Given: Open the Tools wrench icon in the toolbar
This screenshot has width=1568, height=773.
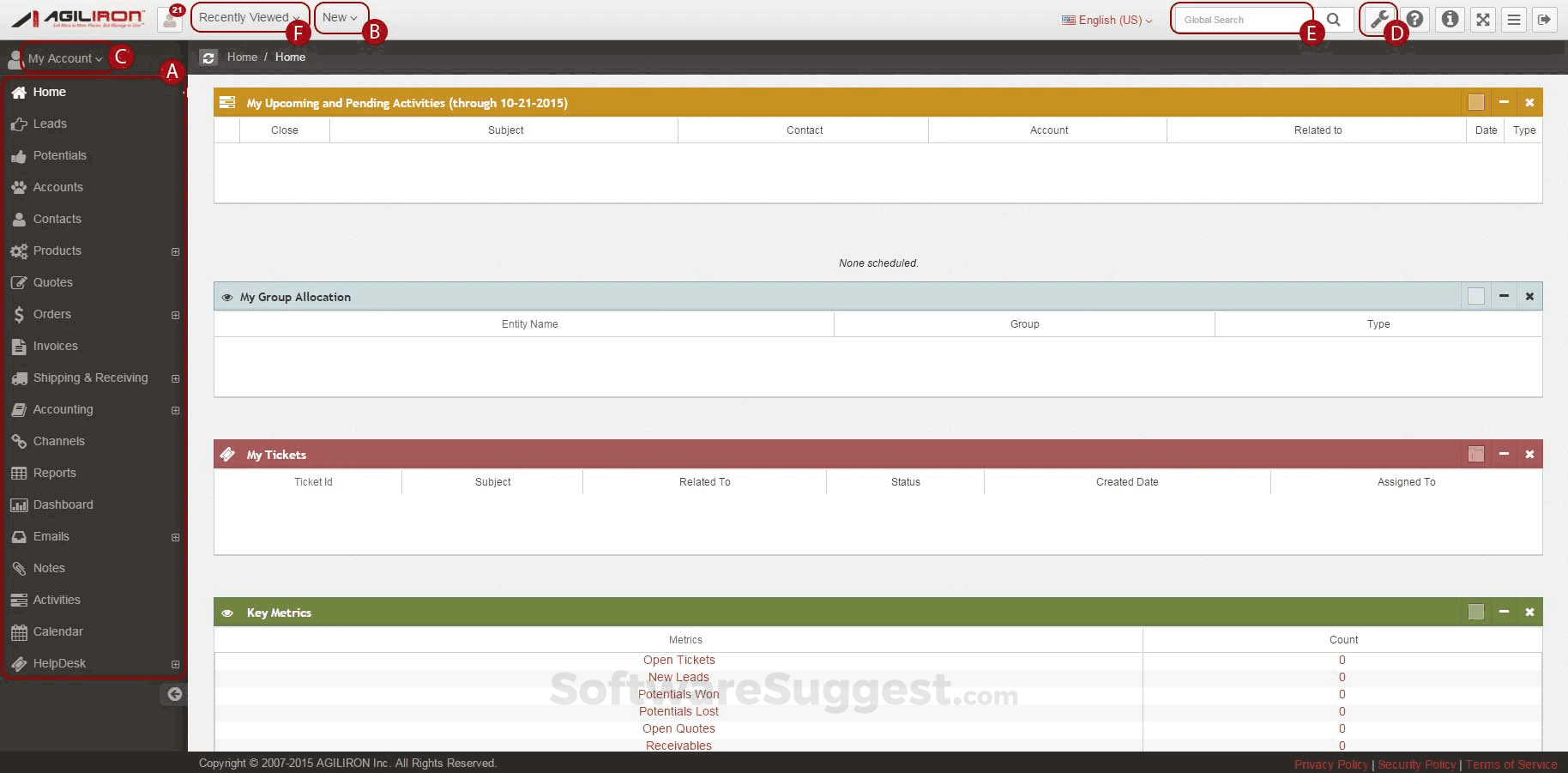Looking at the screenshot, I should 1378,19.
